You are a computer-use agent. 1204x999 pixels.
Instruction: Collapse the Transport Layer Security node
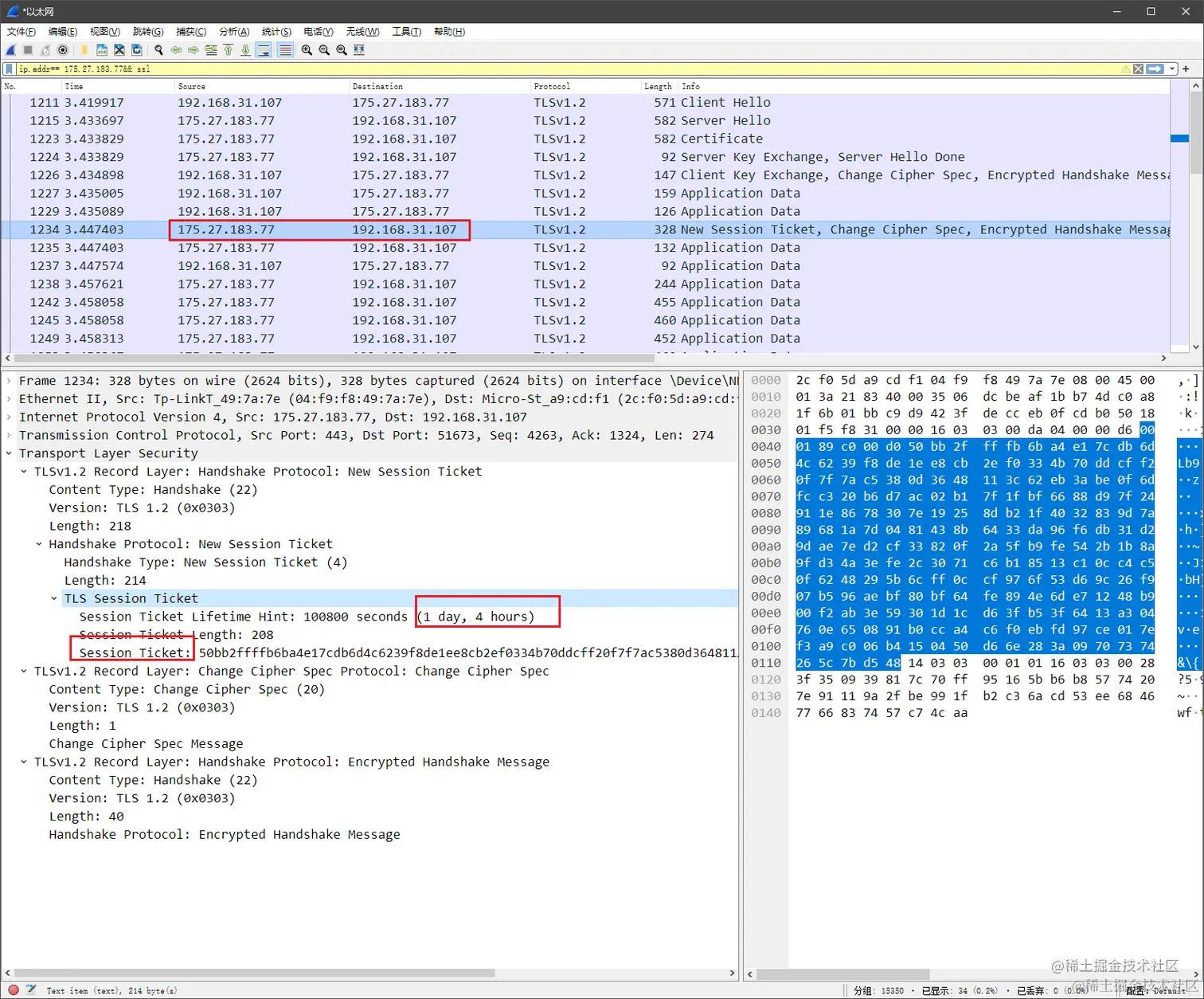coord(9,453)
